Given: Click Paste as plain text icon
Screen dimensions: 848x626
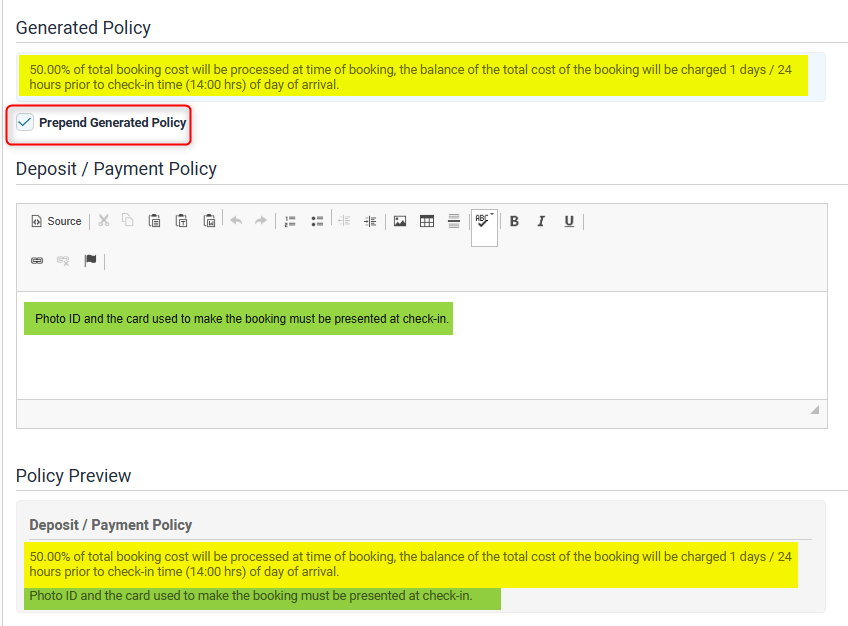Looking at the screenshot, I should click(182, 221).
